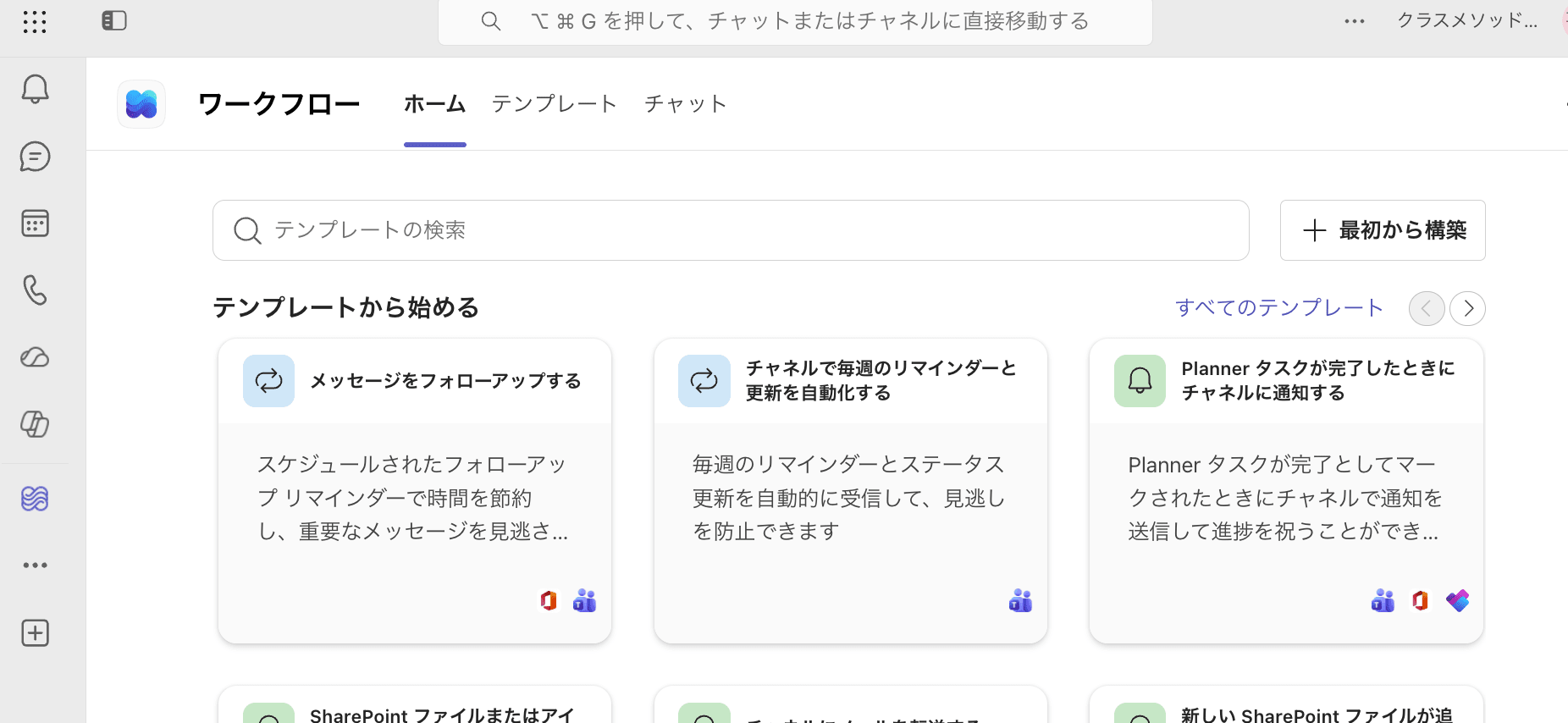Open Calendar from the left sidebar
The width and height of the screenshot is (1568, 723).
[35, 224]
